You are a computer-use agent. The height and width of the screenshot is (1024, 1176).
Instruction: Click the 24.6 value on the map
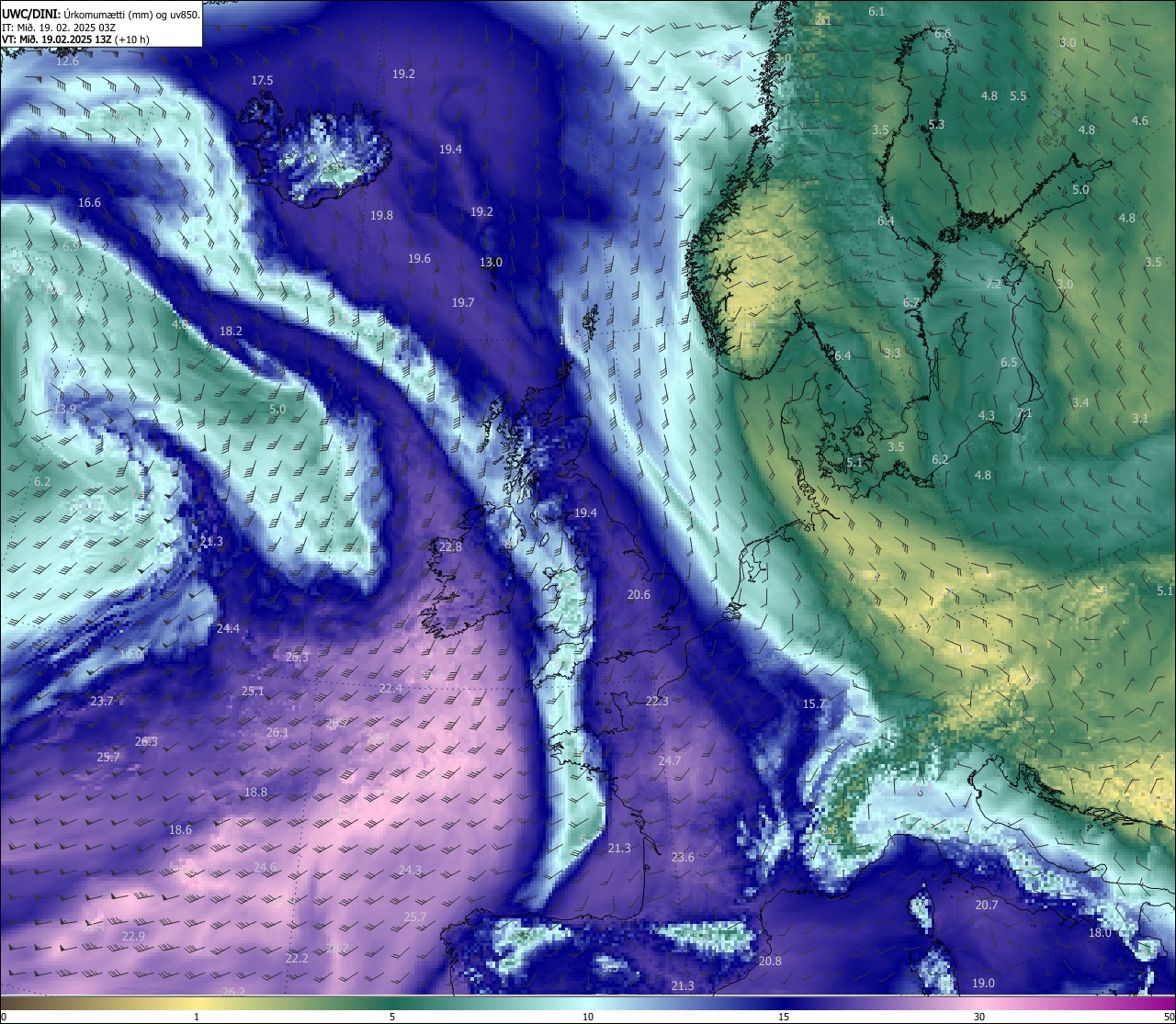coord(265,868)
